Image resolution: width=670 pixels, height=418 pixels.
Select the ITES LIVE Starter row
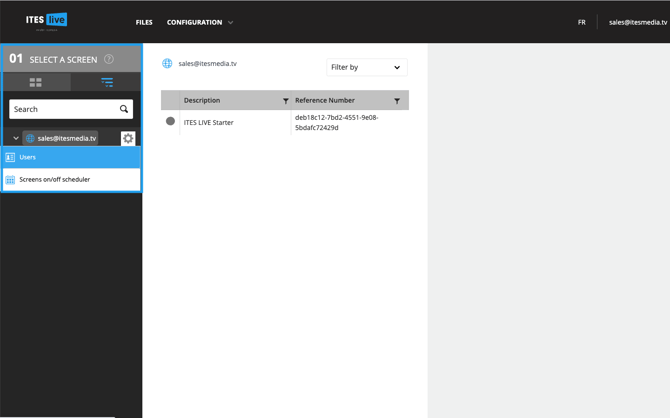285,123
